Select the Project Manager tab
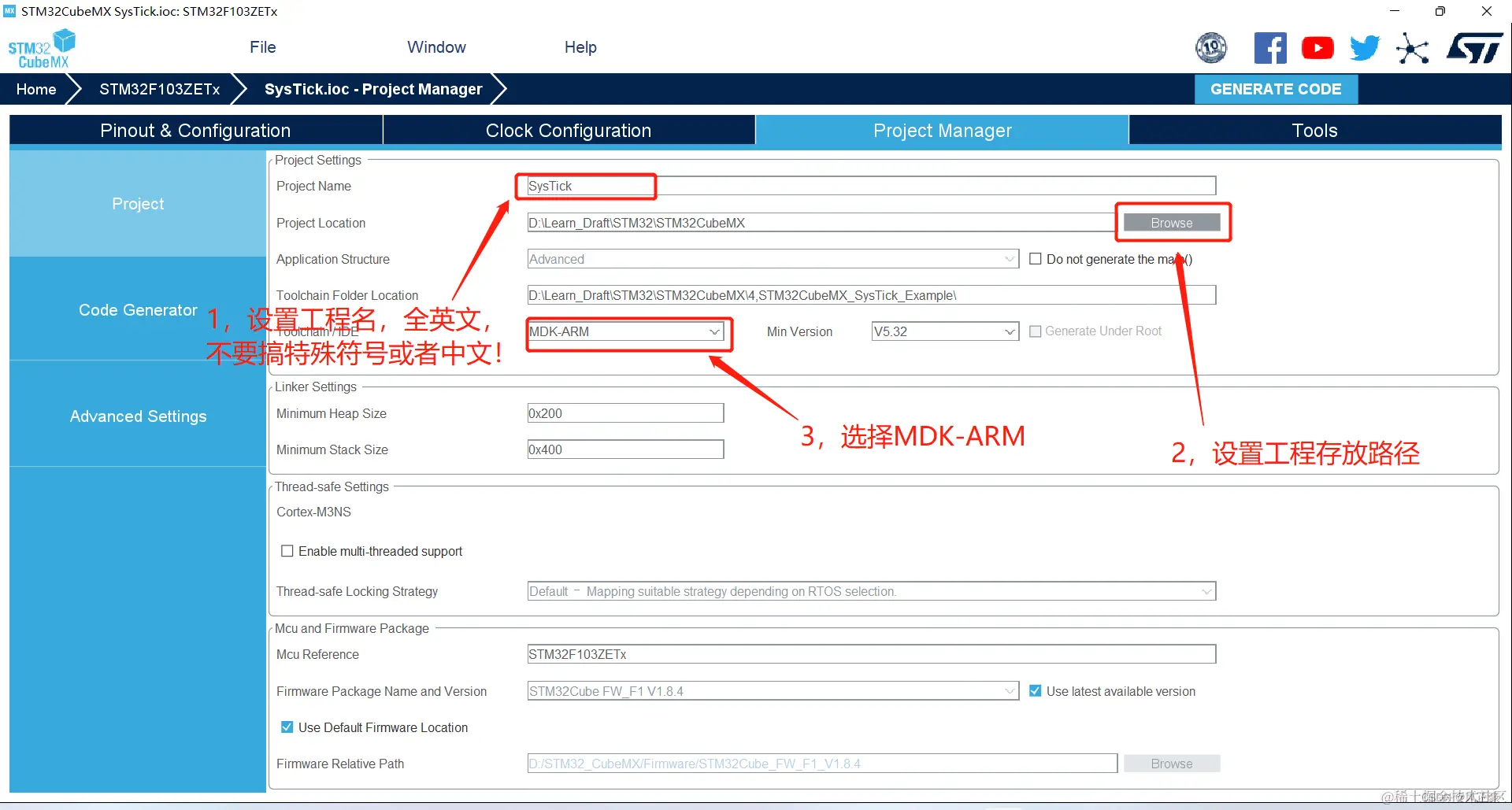Image resolution: width=1512 pixels, height=810 pixels. (942, 131)
